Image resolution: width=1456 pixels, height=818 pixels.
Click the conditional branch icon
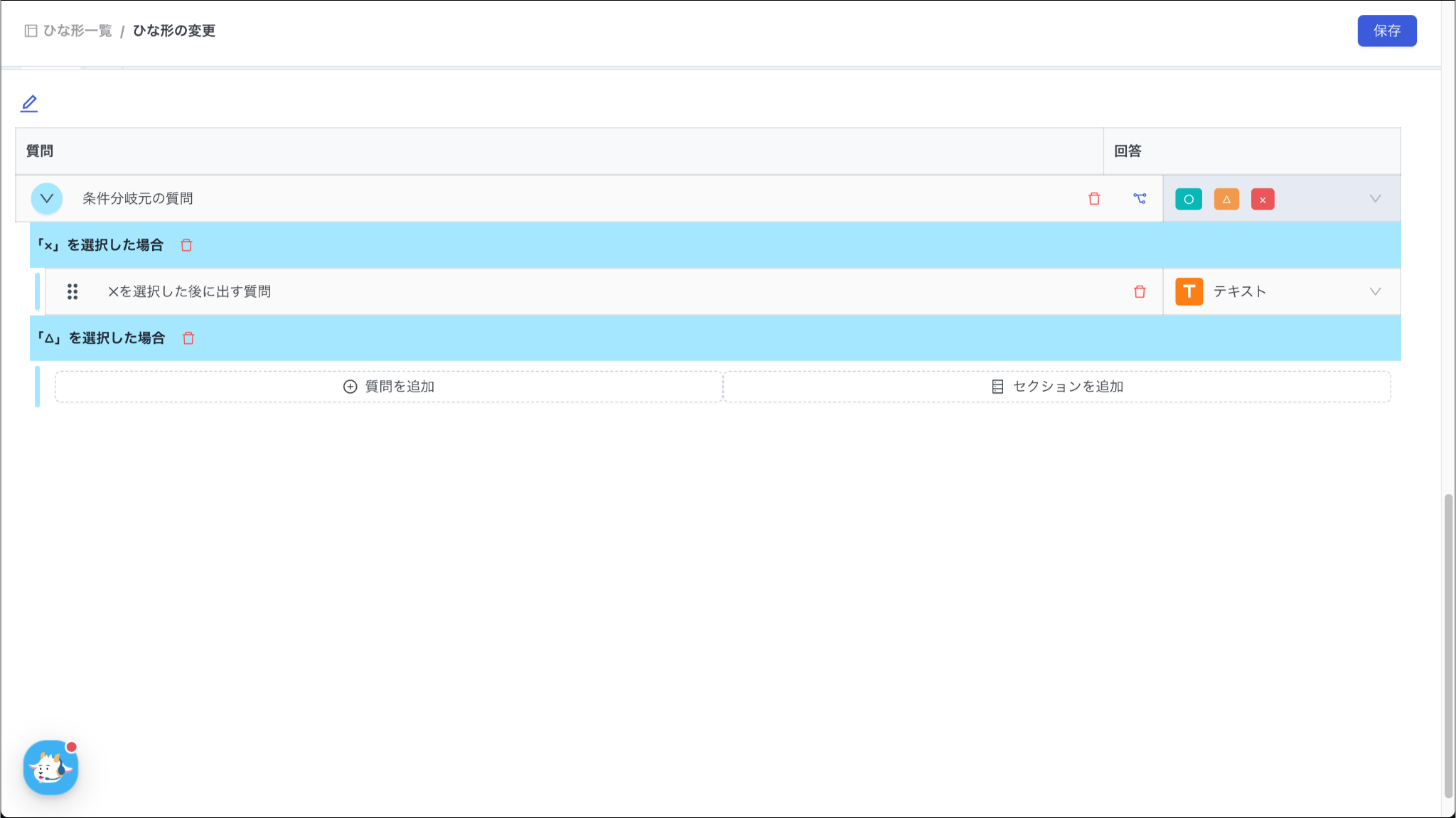[1140, 199]
